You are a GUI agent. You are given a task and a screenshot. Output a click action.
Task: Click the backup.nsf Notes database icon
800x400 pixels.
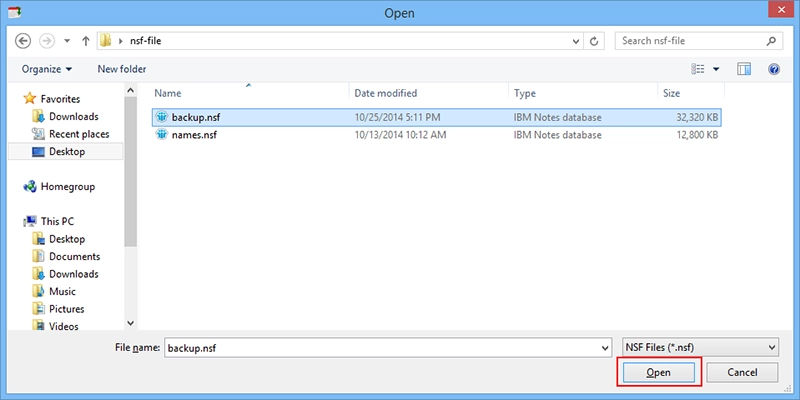pos(162,117)
